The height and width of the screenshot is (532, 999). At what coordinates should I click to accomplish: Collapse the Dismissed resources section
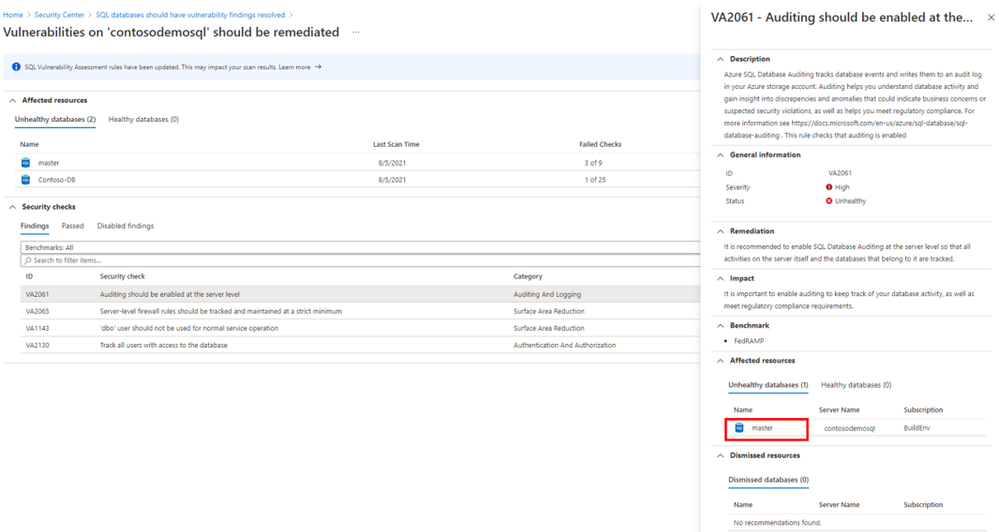(x=721, y=456)
